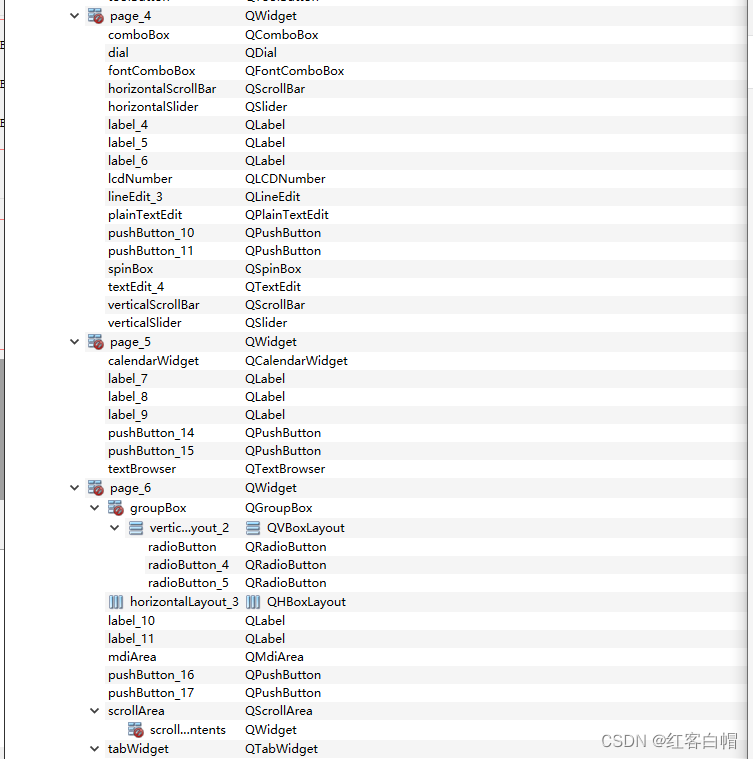Click the QGroupBox class cell
This screenshot has height=759, width=753.
pyautogui.click(x=279, y=508)
